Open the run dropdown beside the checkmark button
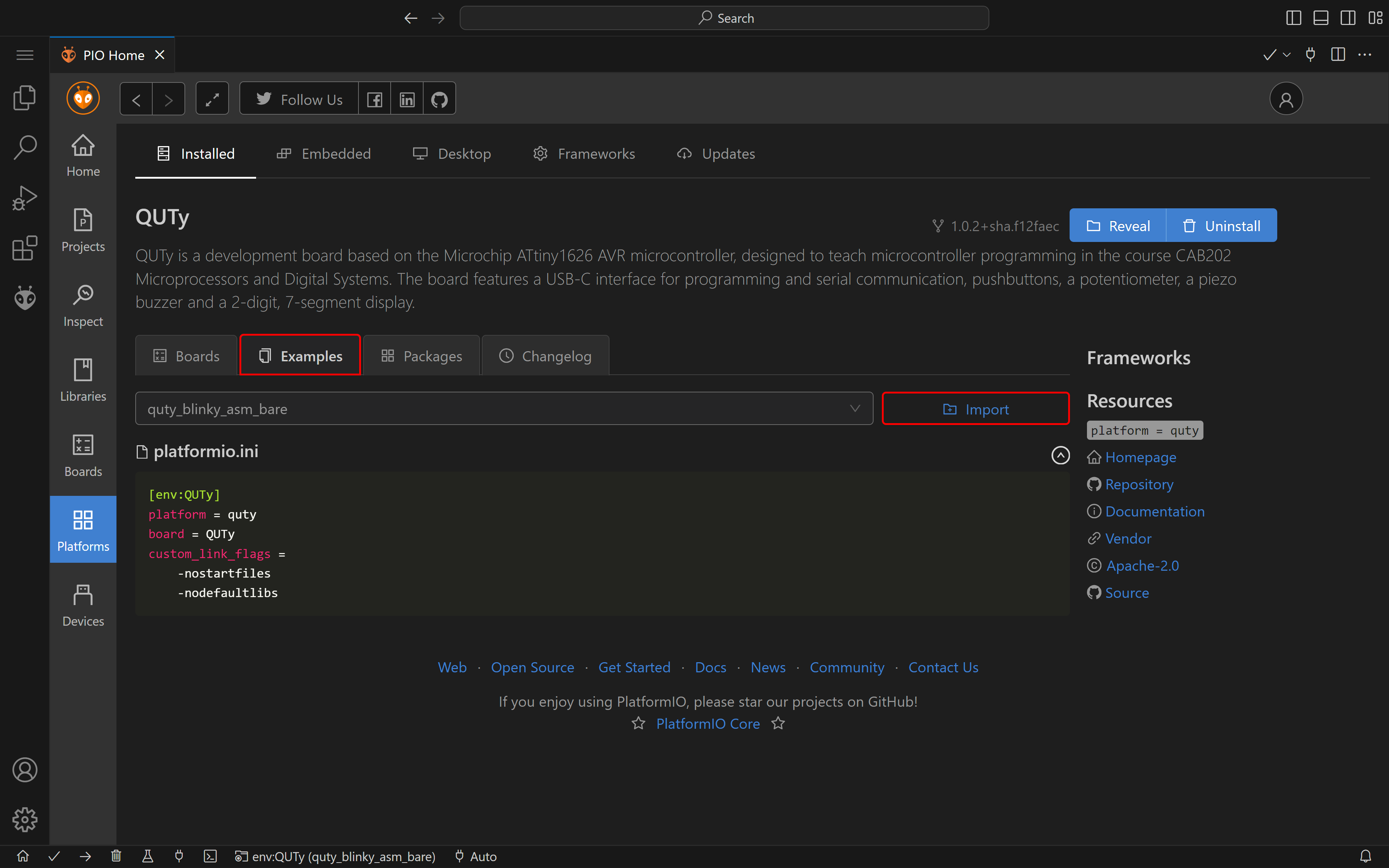1389x868 pixels. coord(1287,55)
